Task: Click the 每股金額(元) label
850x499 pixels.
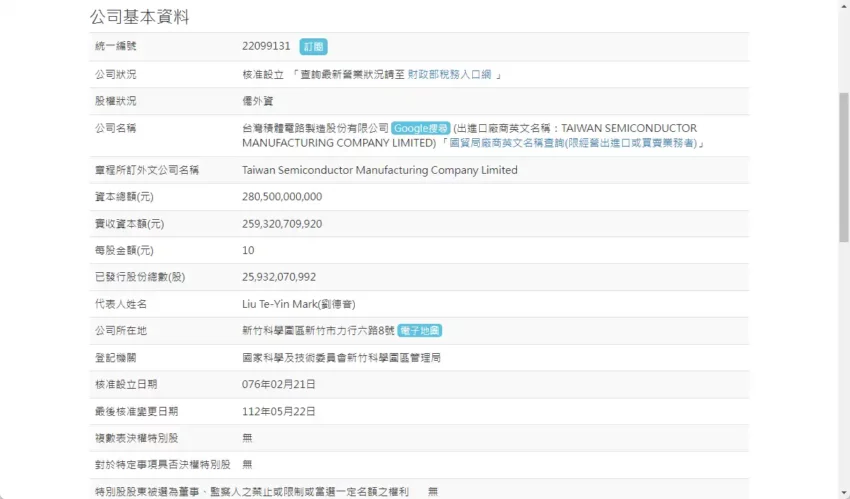Action: click(124, 250)
